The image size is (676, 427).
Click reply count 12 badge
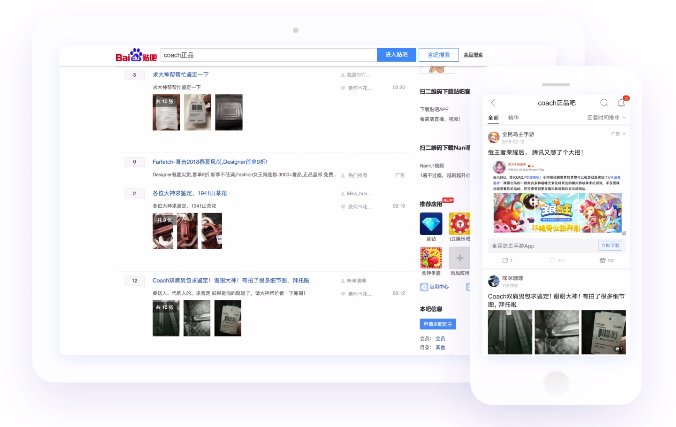click(135, 281)
